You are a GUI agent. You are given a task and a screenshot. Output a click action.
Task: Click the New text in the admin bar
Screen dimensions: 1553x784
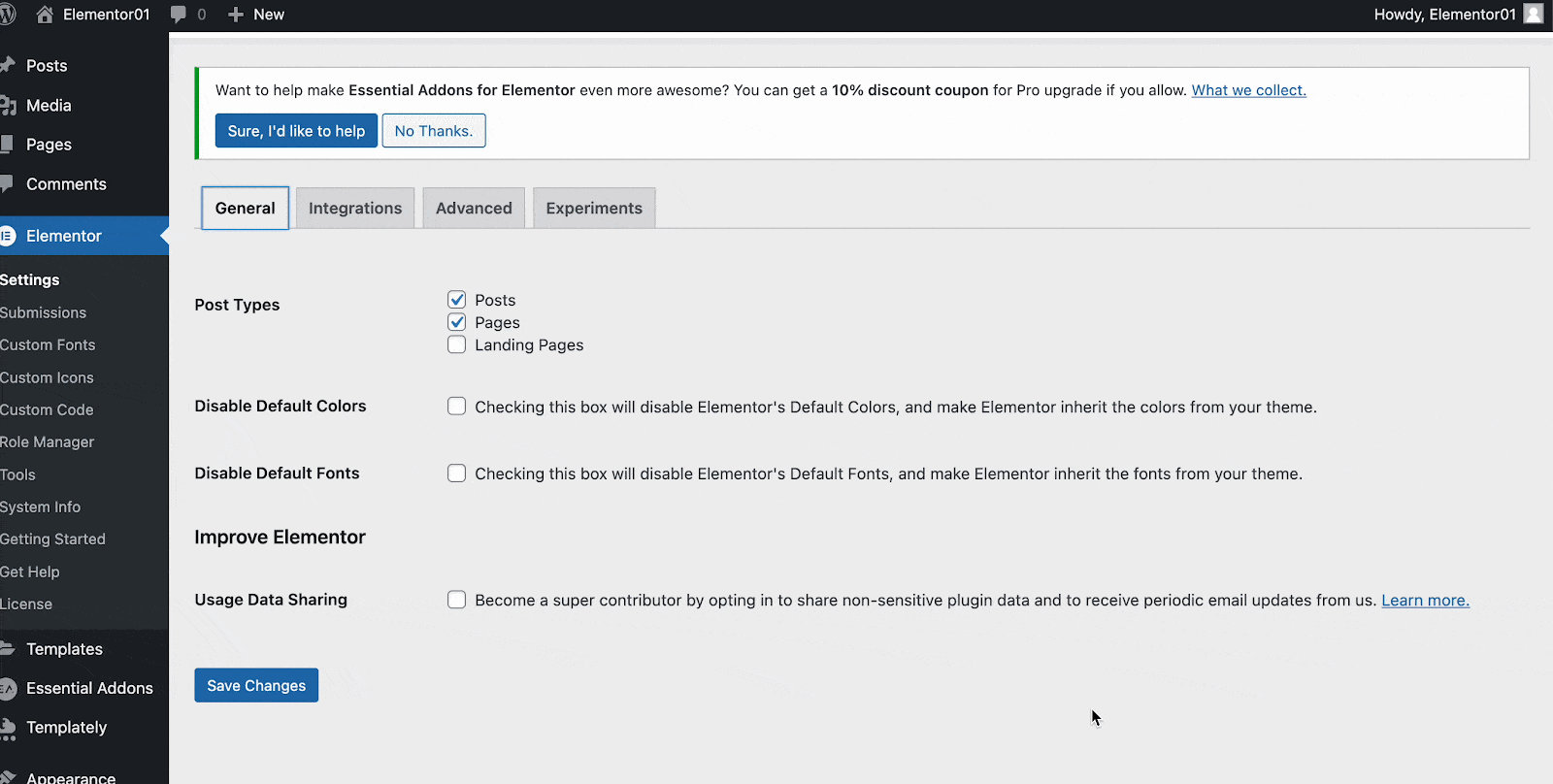point(269,15)
